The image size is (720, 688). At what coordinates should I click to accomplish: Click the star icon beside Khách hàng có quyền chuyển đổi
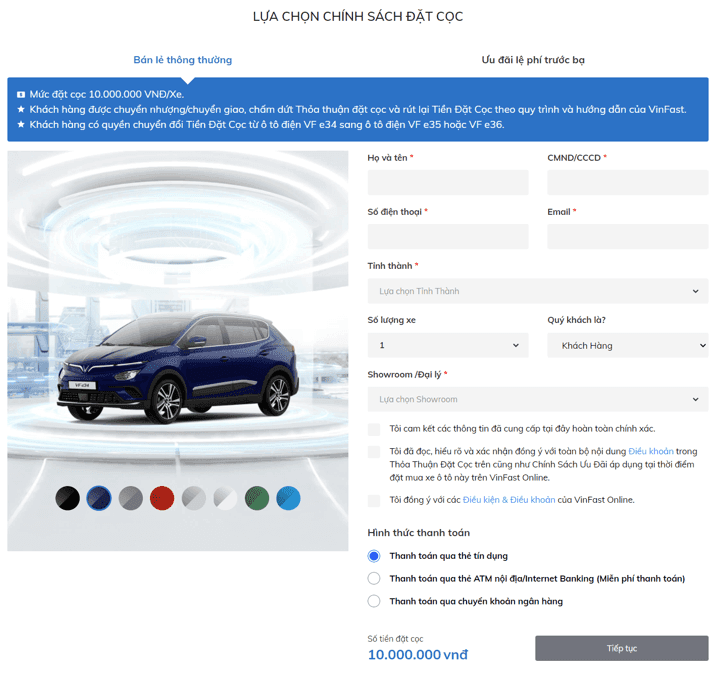click(x=21, y=124)
